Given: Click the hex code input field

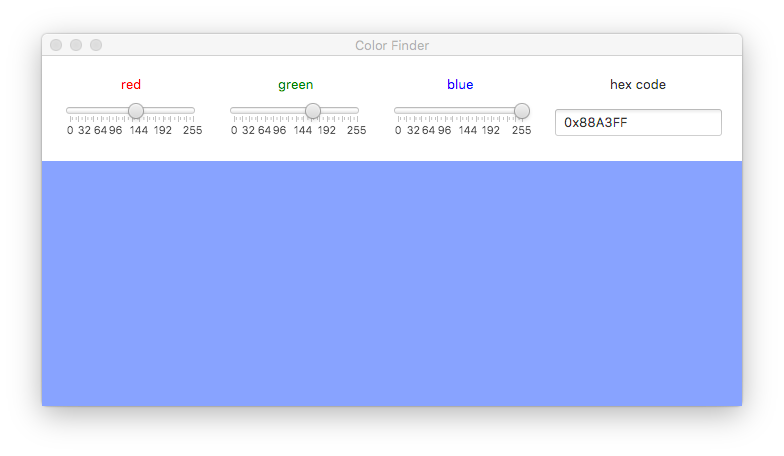Looking at the screenshot, I should click(638, 122).
